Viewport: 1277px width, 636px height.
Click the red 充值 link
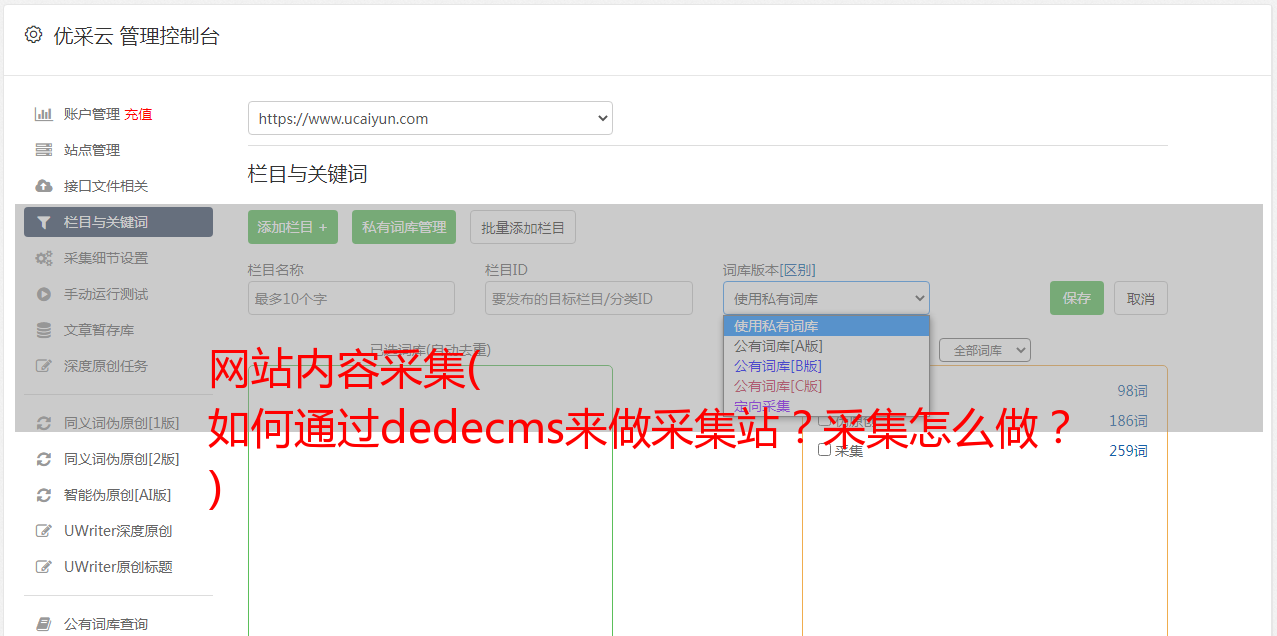(x=138, y=114)
